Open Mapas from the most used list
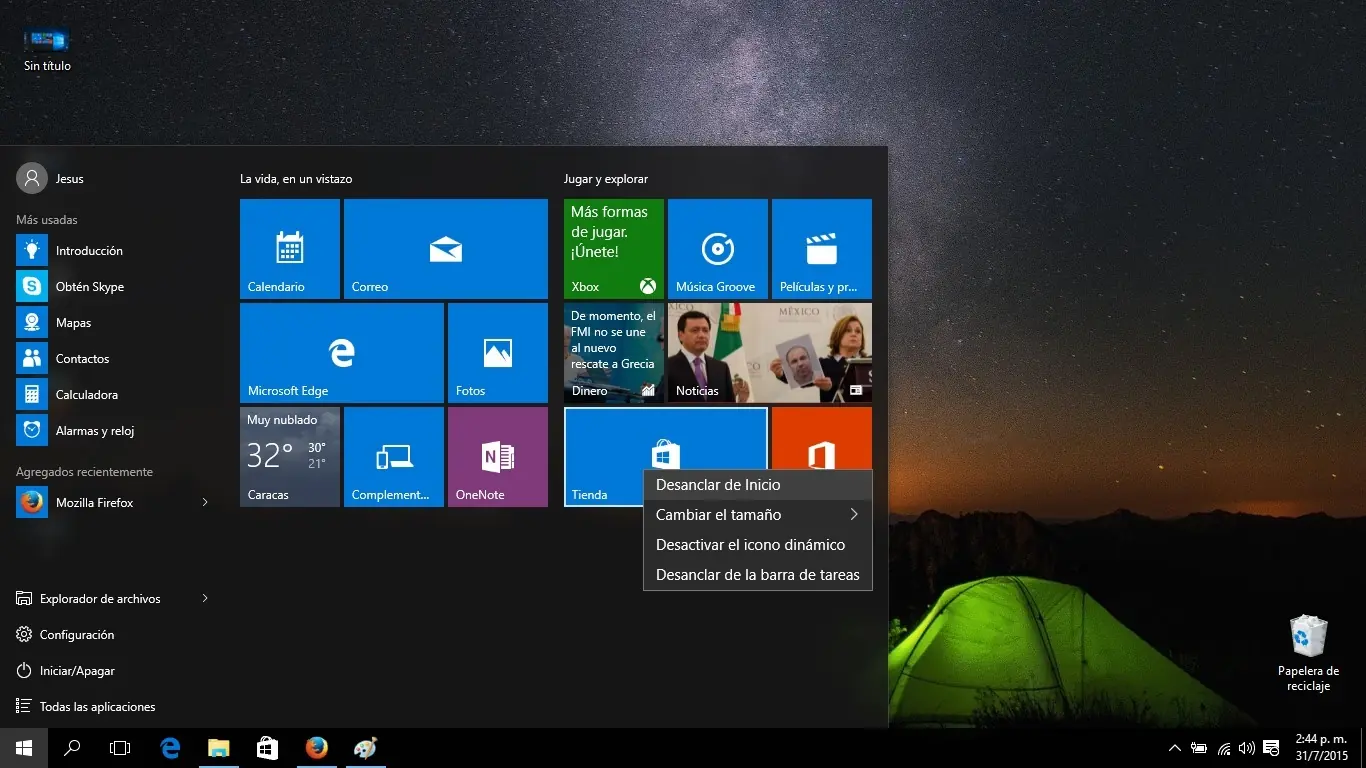Screen dimensions: 1366x768 point(73,322)
